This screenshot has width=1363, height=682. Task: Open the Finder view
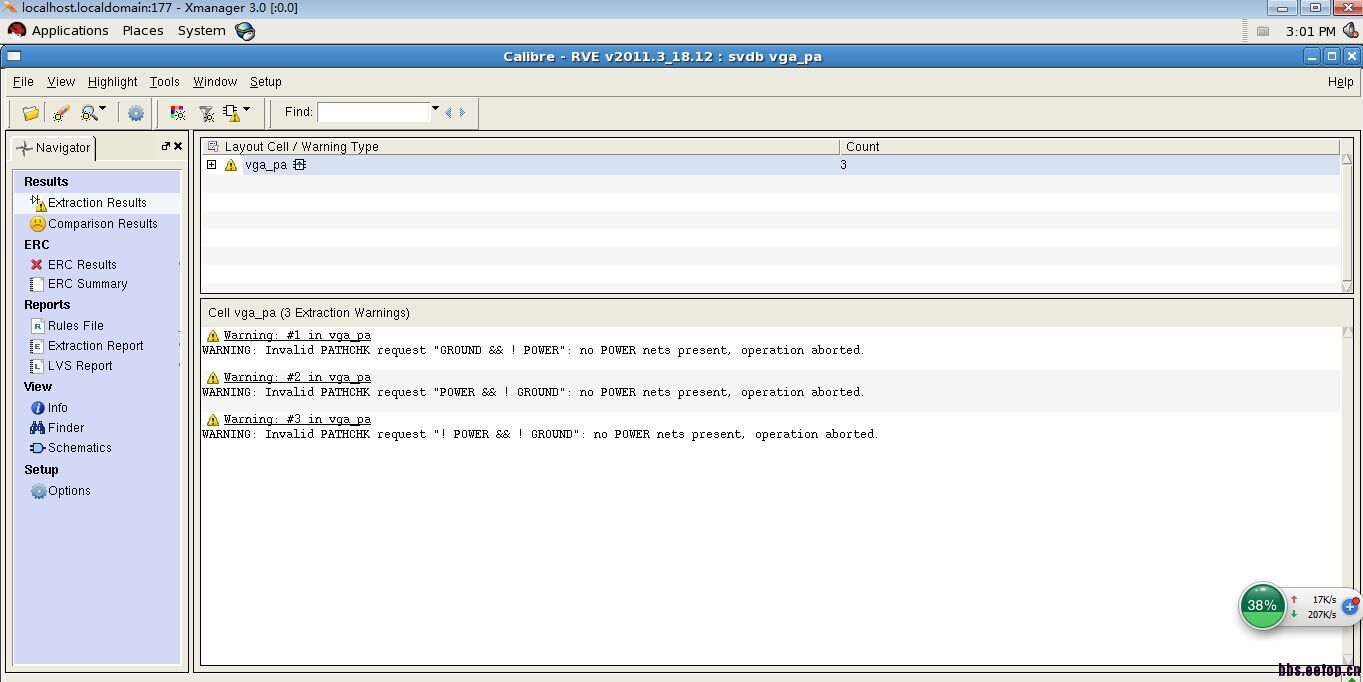pos(66,428)
